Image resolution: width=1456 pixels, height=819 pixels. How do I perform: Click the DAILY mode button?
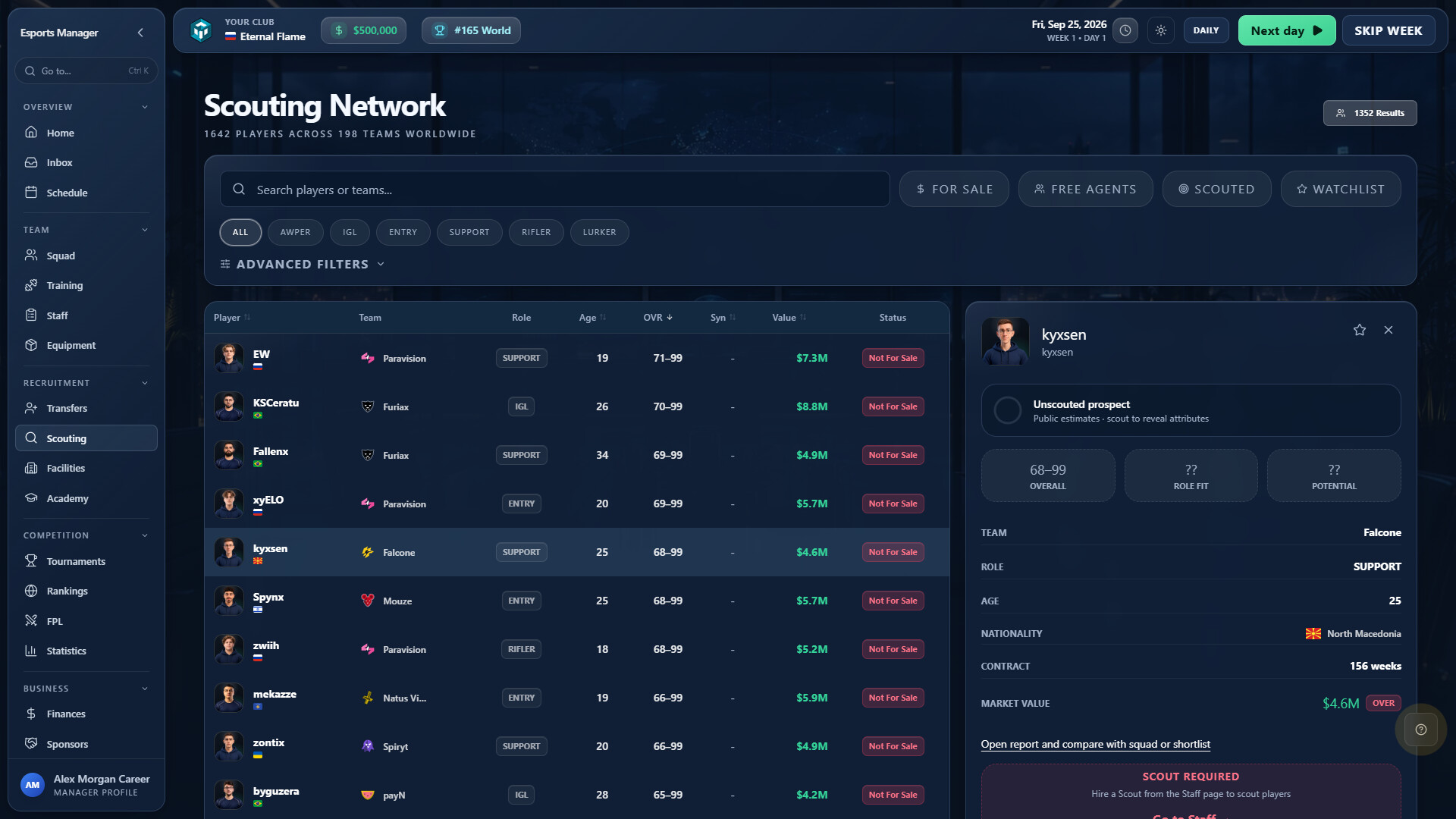(x=1206, y=30)
